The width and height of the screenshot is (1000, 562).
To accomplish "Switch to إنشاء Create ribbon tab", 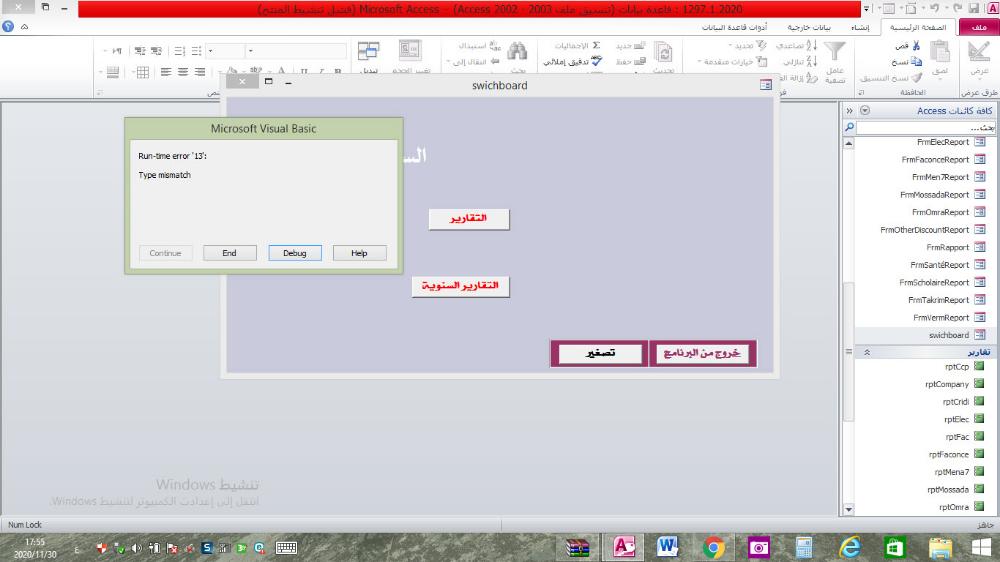I will coord(860,27).
